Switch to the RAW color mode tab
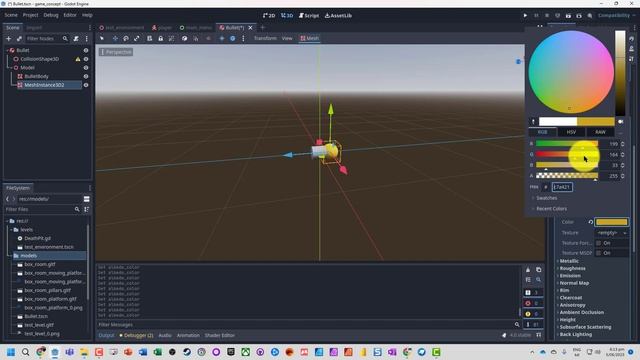The height and width of the screenshot is (360, 640). click(600, 132)
